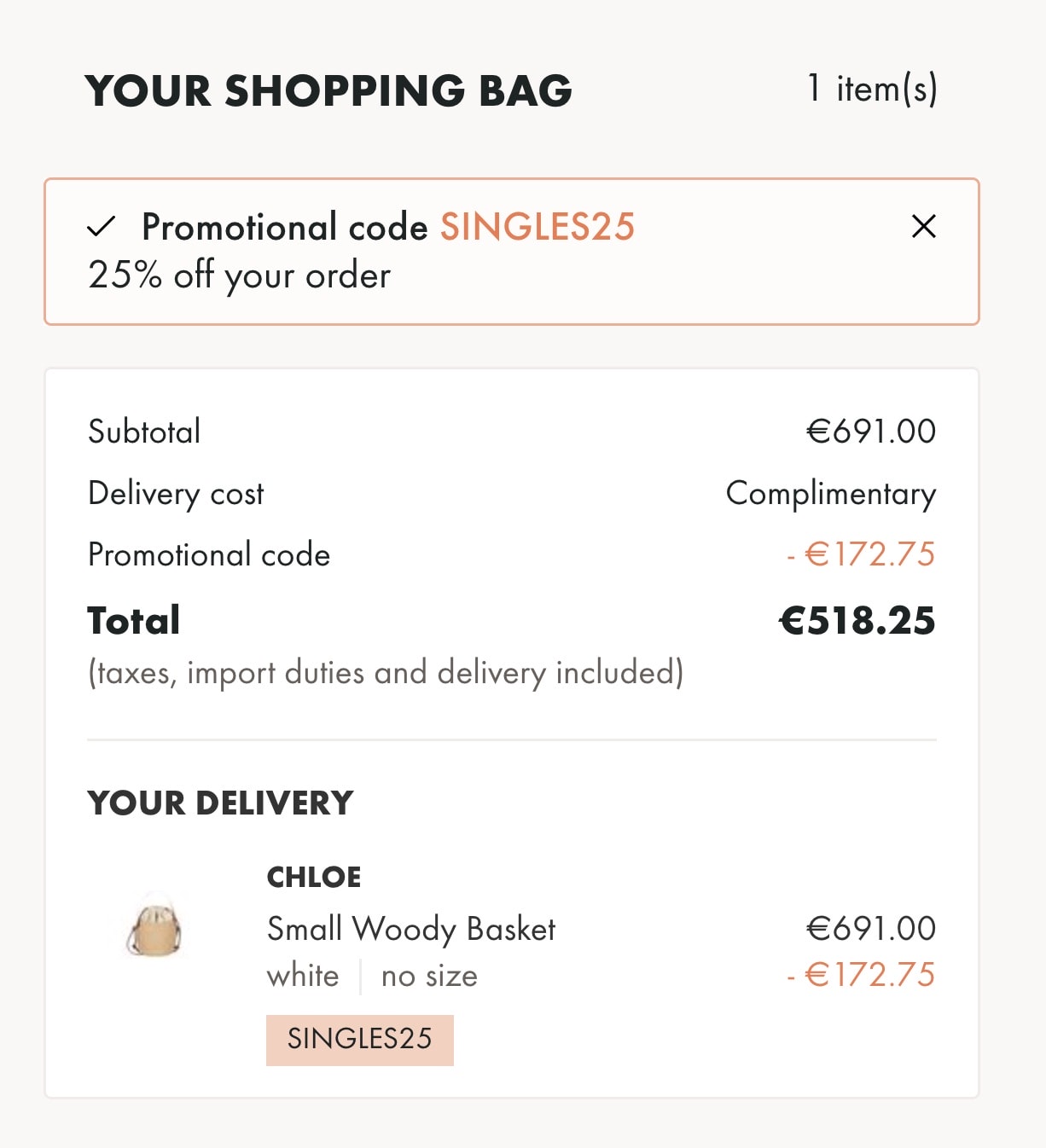The height and width of the screenshot is (1148, 1046).
Task: Click the YOUR SHOPPING BAG heading
Action: [x=328, y=91]
